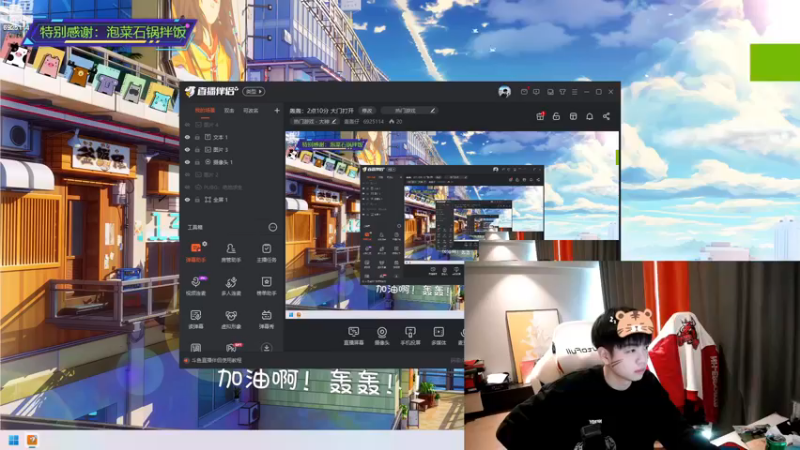Viewport: 800px width, 450px height.
Task: Open the 弹幕秀 tool
Action: pyautogui.click(x=266, y=319)
